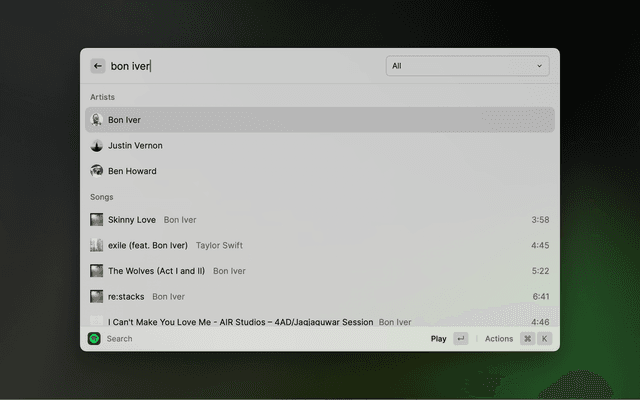
Task: Click exile album artwork thumbnail
Action: point(97,245)
